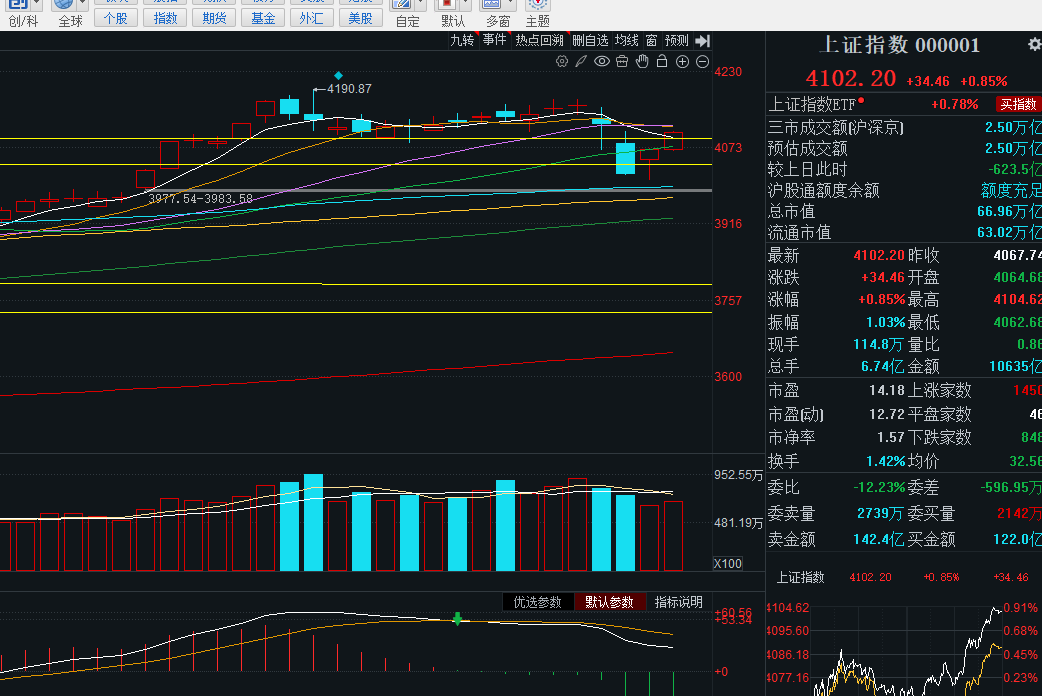Click the 美股 US stocks button
The image size is (1042, 696).
pyautogui.click(x=361, y=18)
